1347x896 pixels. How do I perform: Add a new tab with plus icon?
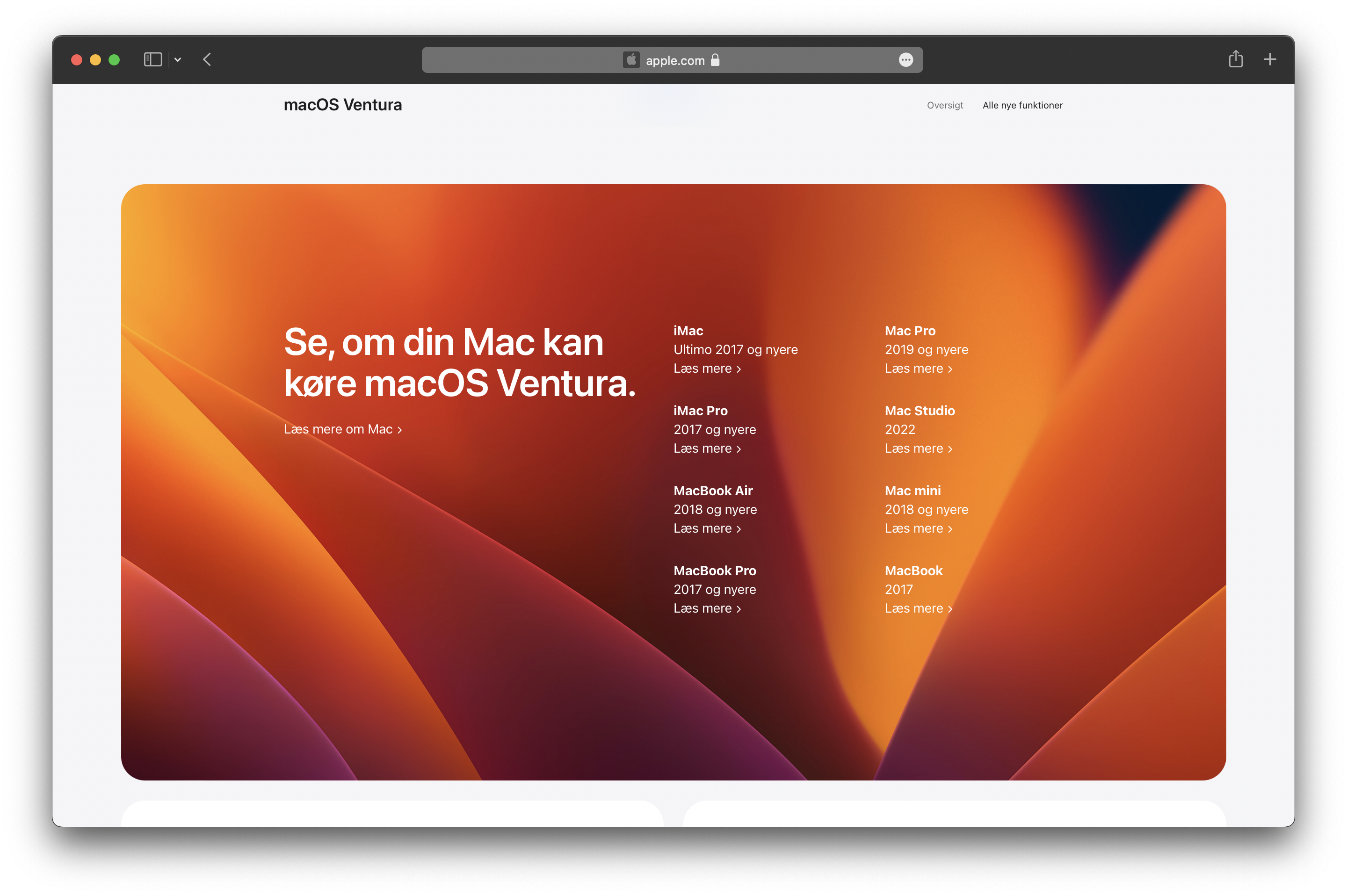coord(1270,59)
